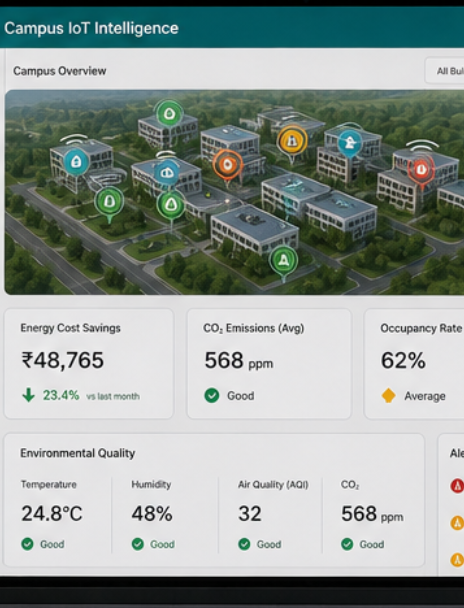This screenshot has width=464, height=608.
Task: Click the 62% occupancy value
Action: pyautogui.click(x=403, y=361)
